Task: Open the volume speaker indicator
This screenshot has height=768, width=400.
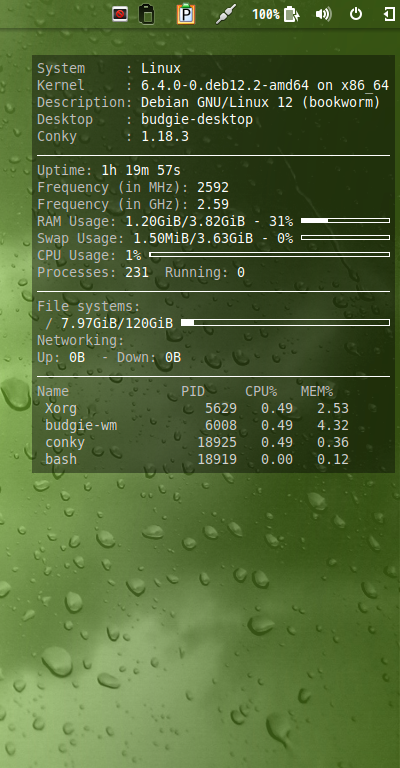Action: pos(323,14)
